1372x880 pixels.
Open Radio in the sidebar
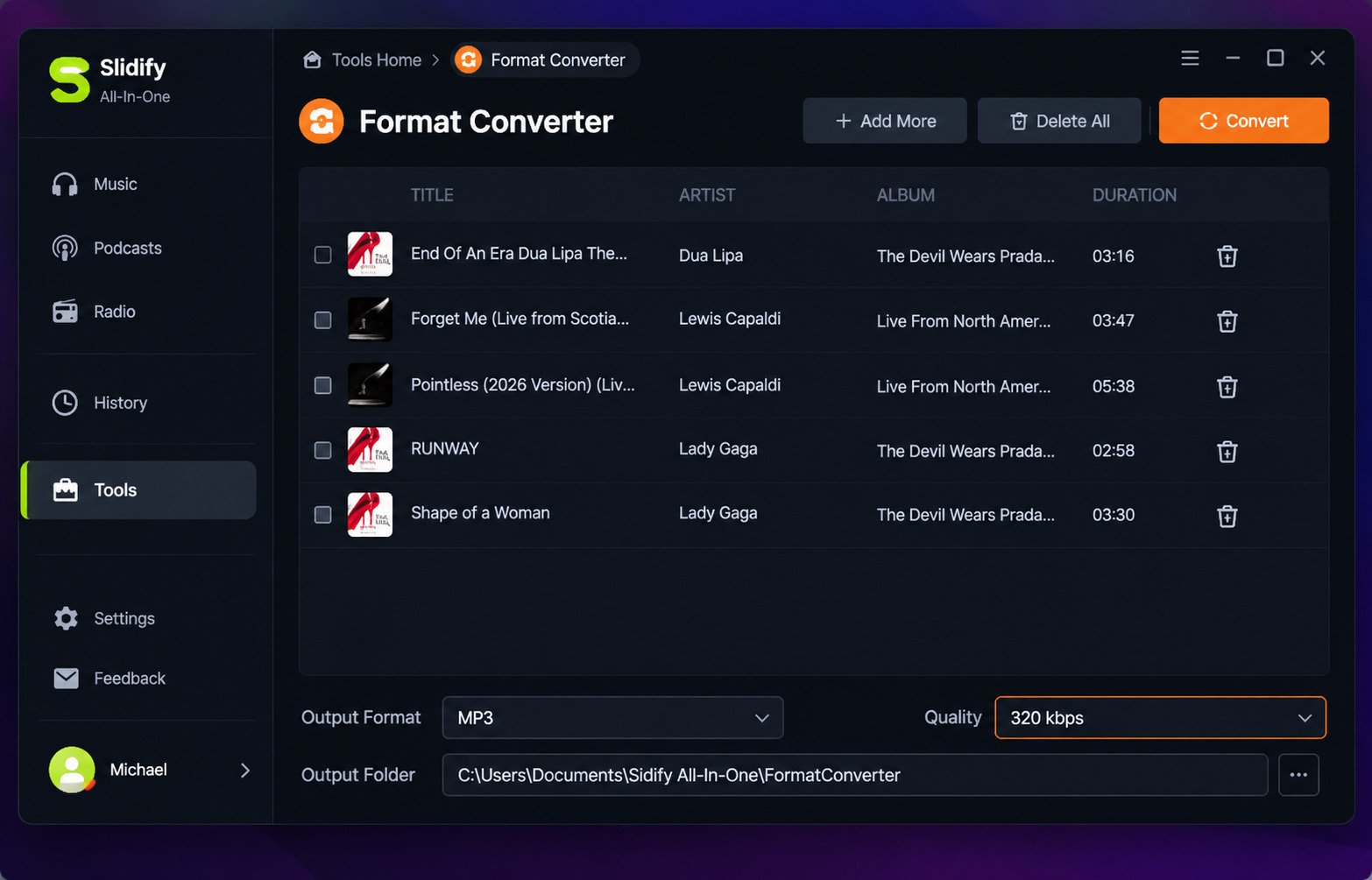click(94, 312)
